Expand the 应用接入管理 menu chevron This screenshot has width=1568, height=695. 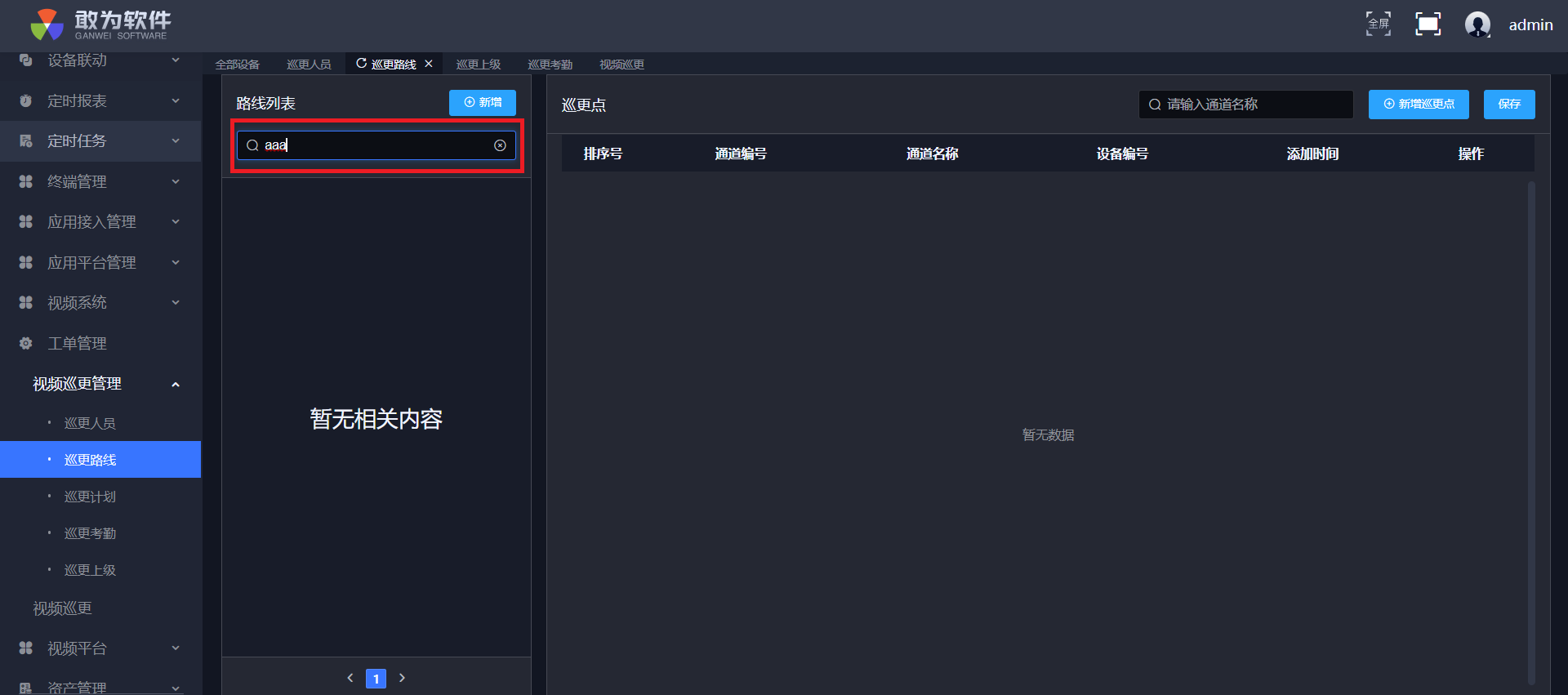coord(176,221)
